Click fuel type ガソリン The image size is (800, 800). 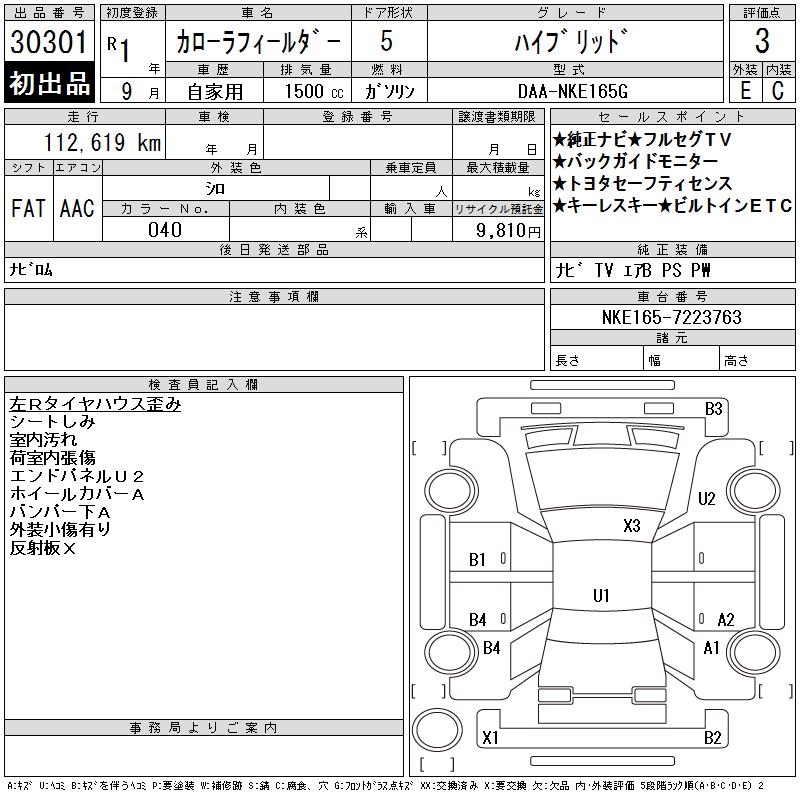pos(389,92)
